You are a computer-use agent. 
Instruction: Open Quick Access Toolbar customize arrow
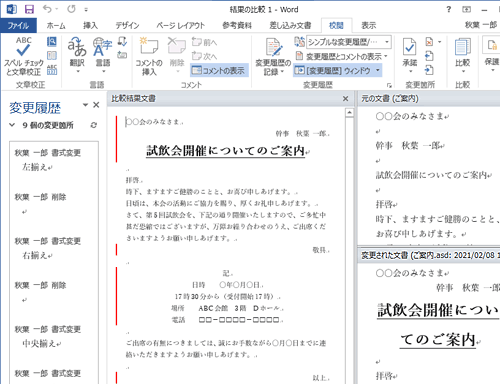86,10
